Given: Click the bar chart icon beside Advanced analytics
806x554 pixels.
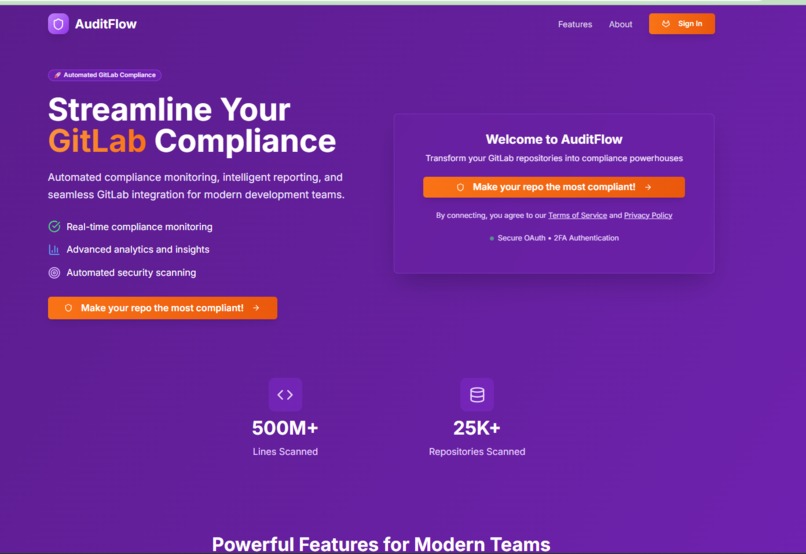Looking at the screenshot, I should coord(54,250).
